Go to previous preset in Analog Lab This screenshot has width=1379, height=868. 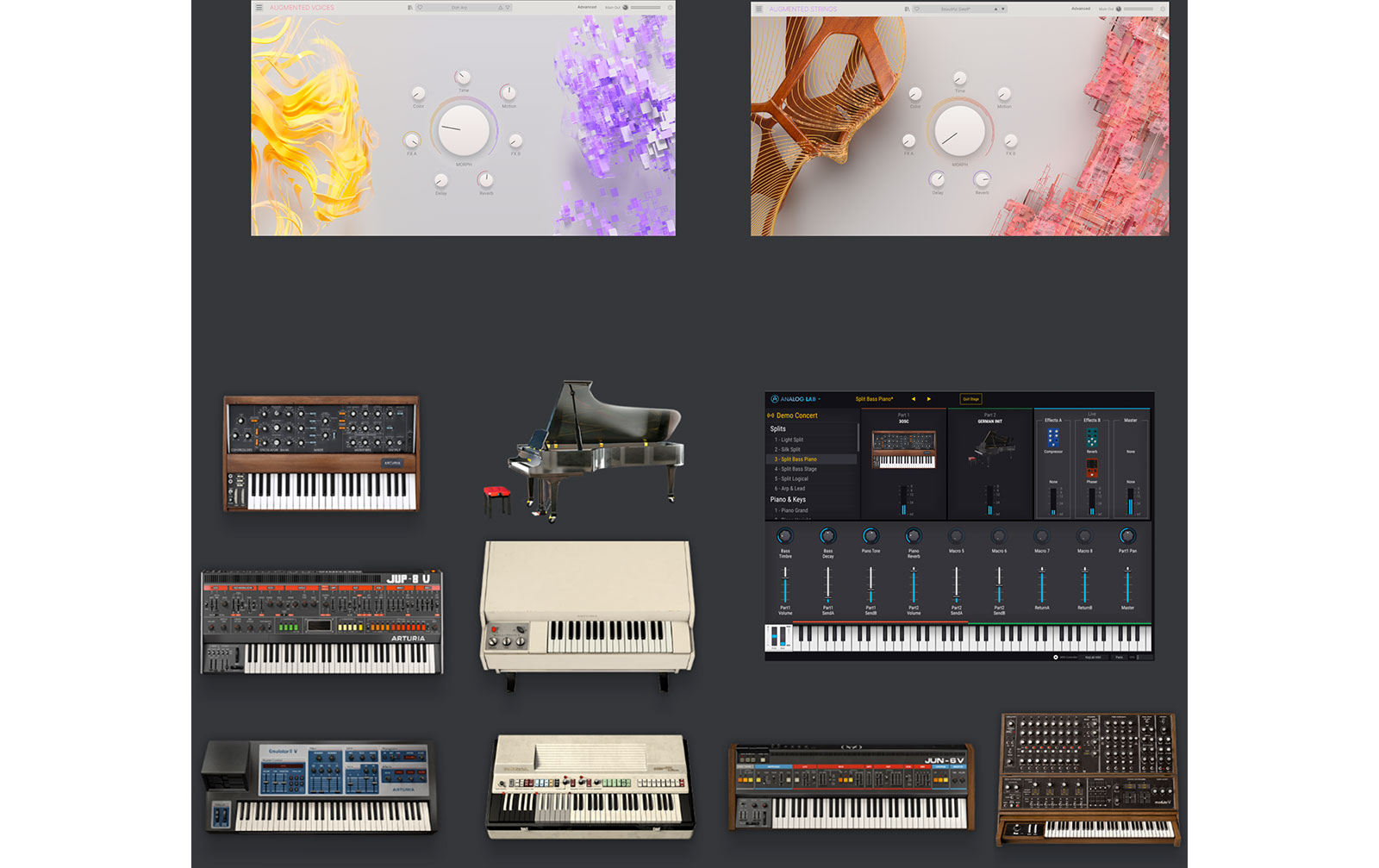(913, 399)
